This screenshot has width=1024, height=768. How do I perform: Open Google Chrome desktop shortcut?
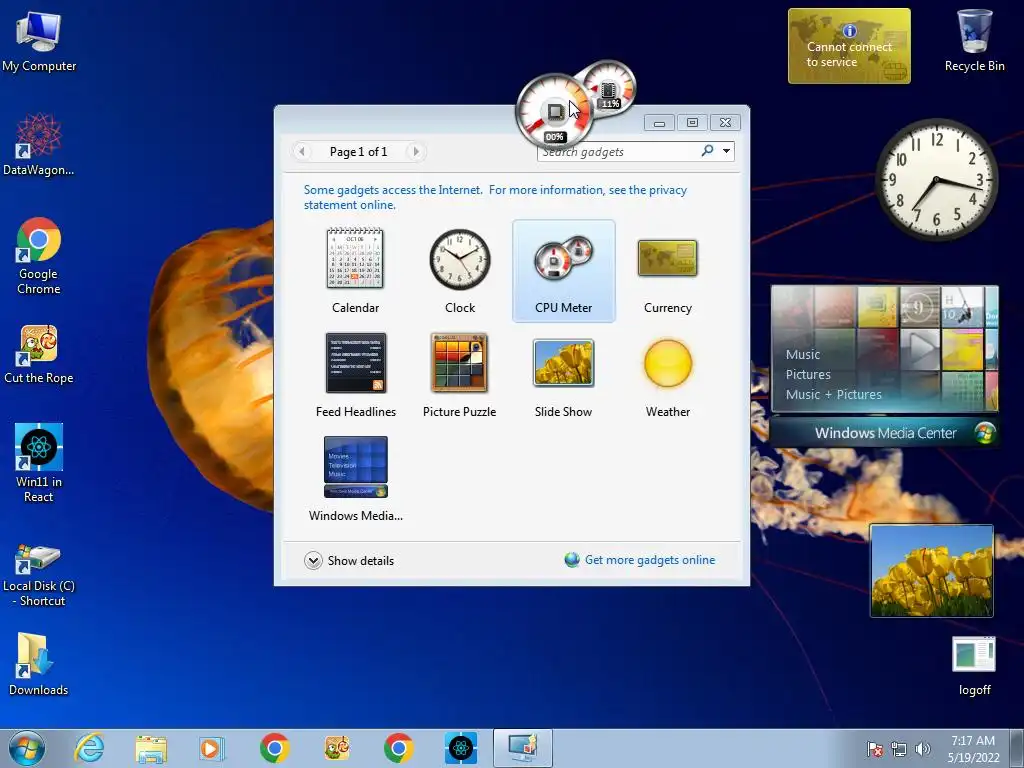pyautogui.click(x=39, y=256)
